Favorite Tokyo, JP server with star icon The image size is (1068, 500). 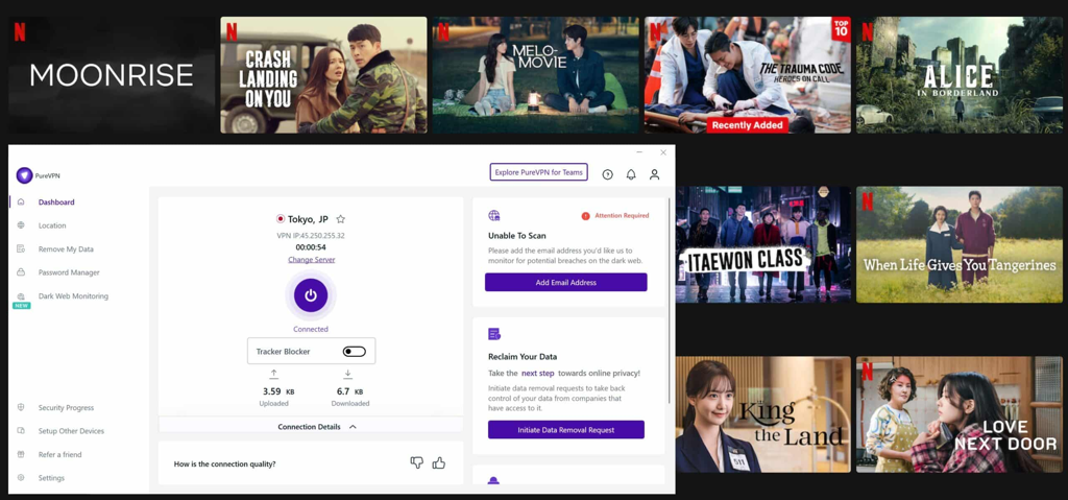[x=341, y=219]
